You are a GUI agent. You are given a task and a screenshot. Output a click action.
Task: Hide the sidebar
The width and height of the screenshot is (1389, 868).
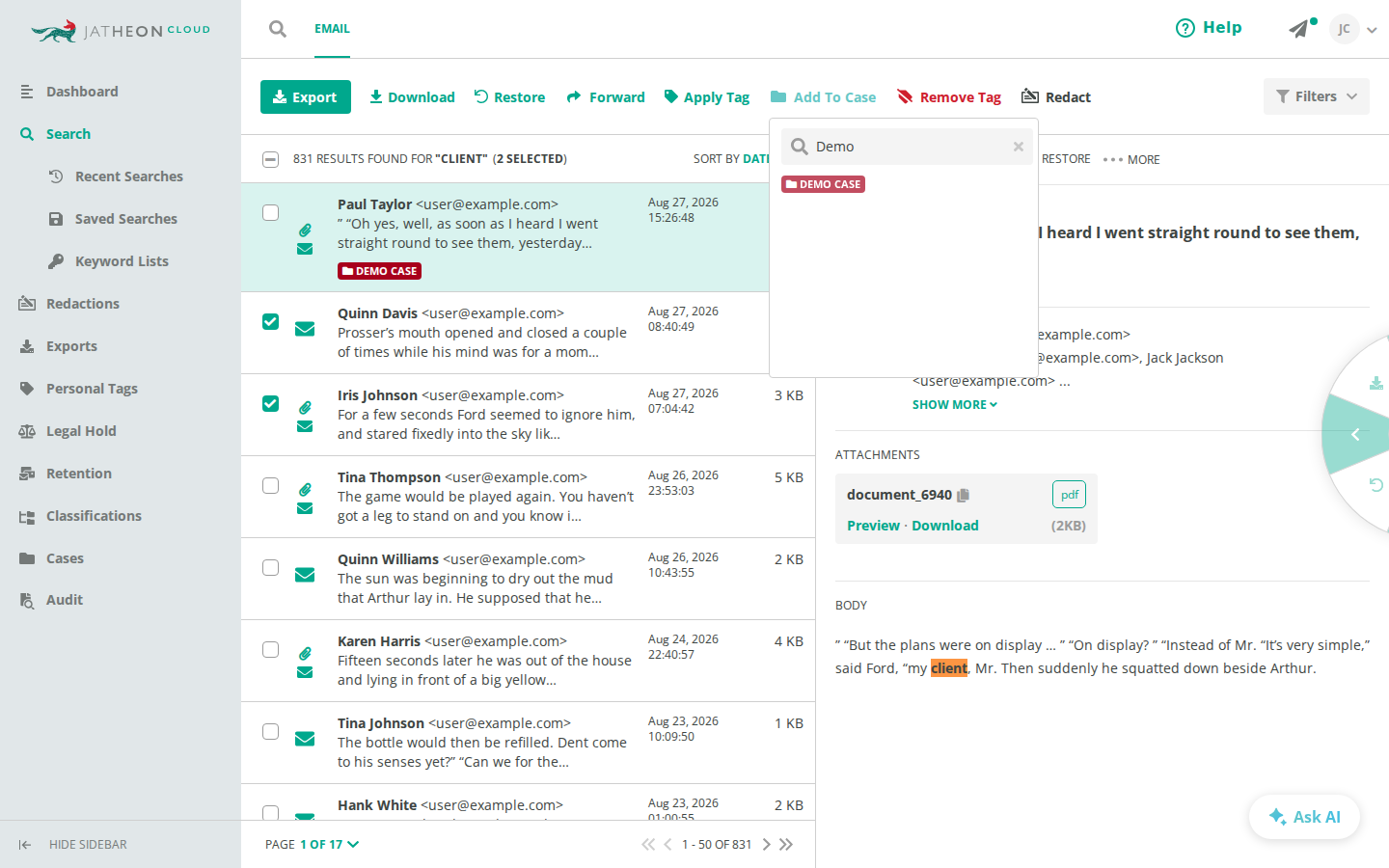pyautogui.click(x=72, y=845)
